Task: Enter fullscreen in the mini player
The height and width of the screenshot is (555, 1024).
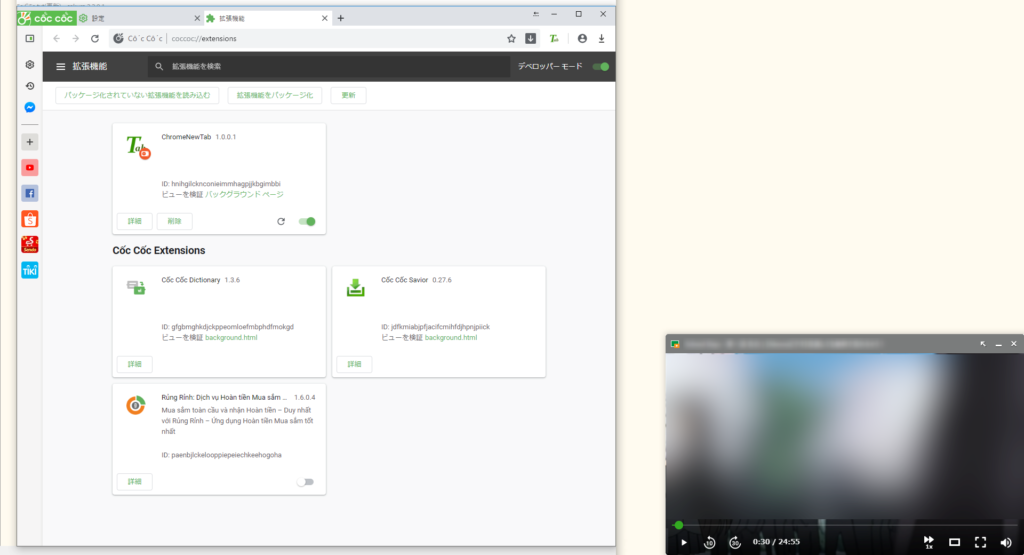Action: (x=980, y=542)
